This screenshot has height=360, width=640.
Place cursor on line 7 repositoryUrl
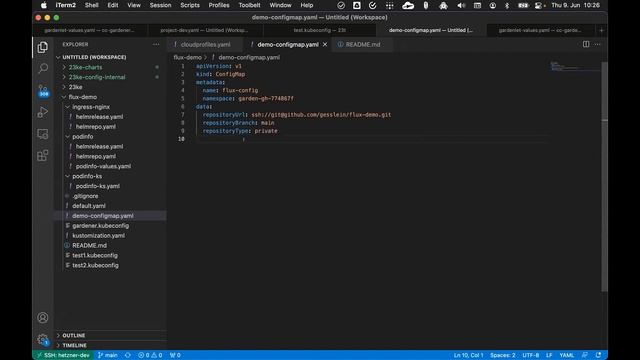pyautogui.click(x=297, y=115)
